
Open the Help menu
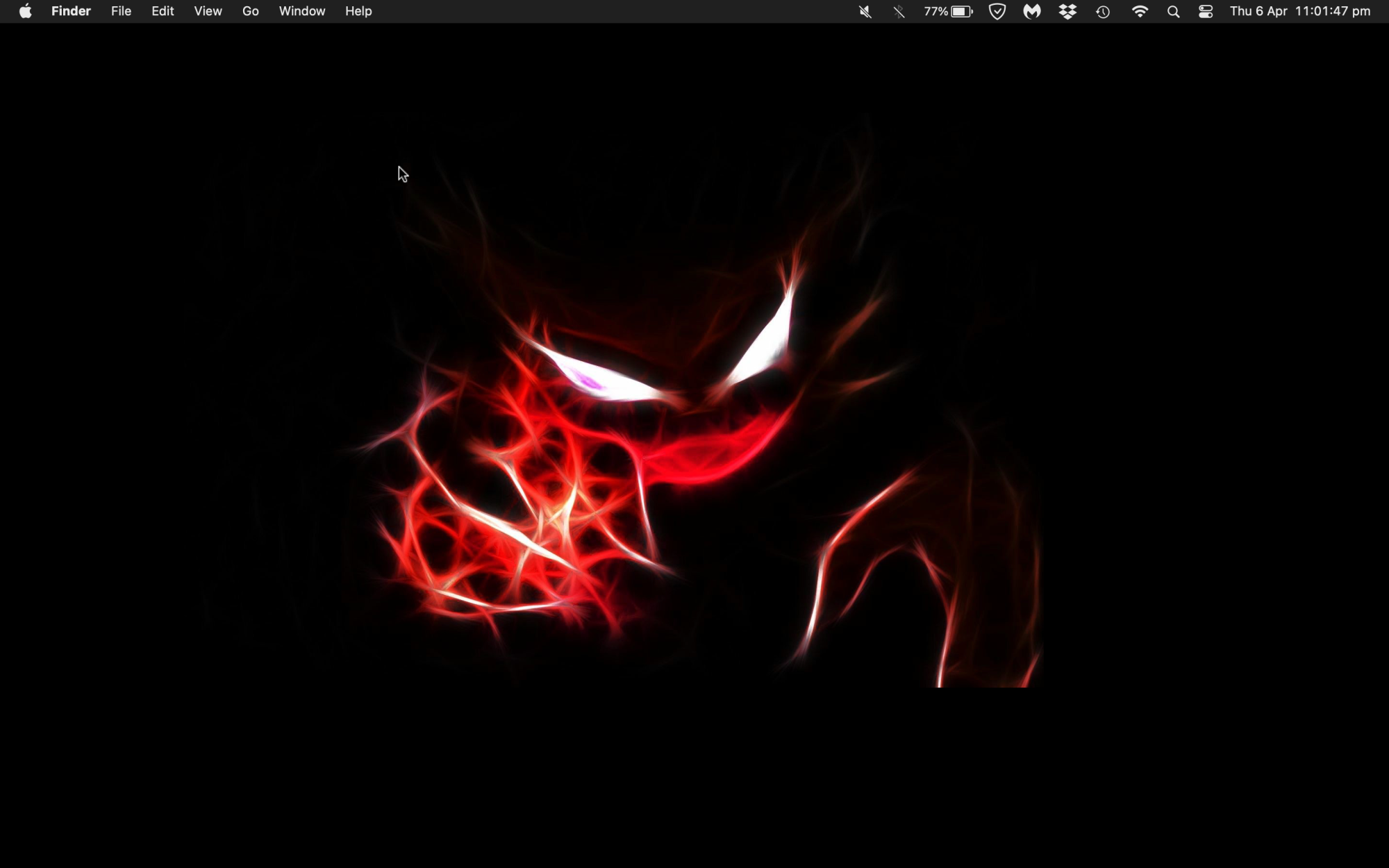[358, 11]
